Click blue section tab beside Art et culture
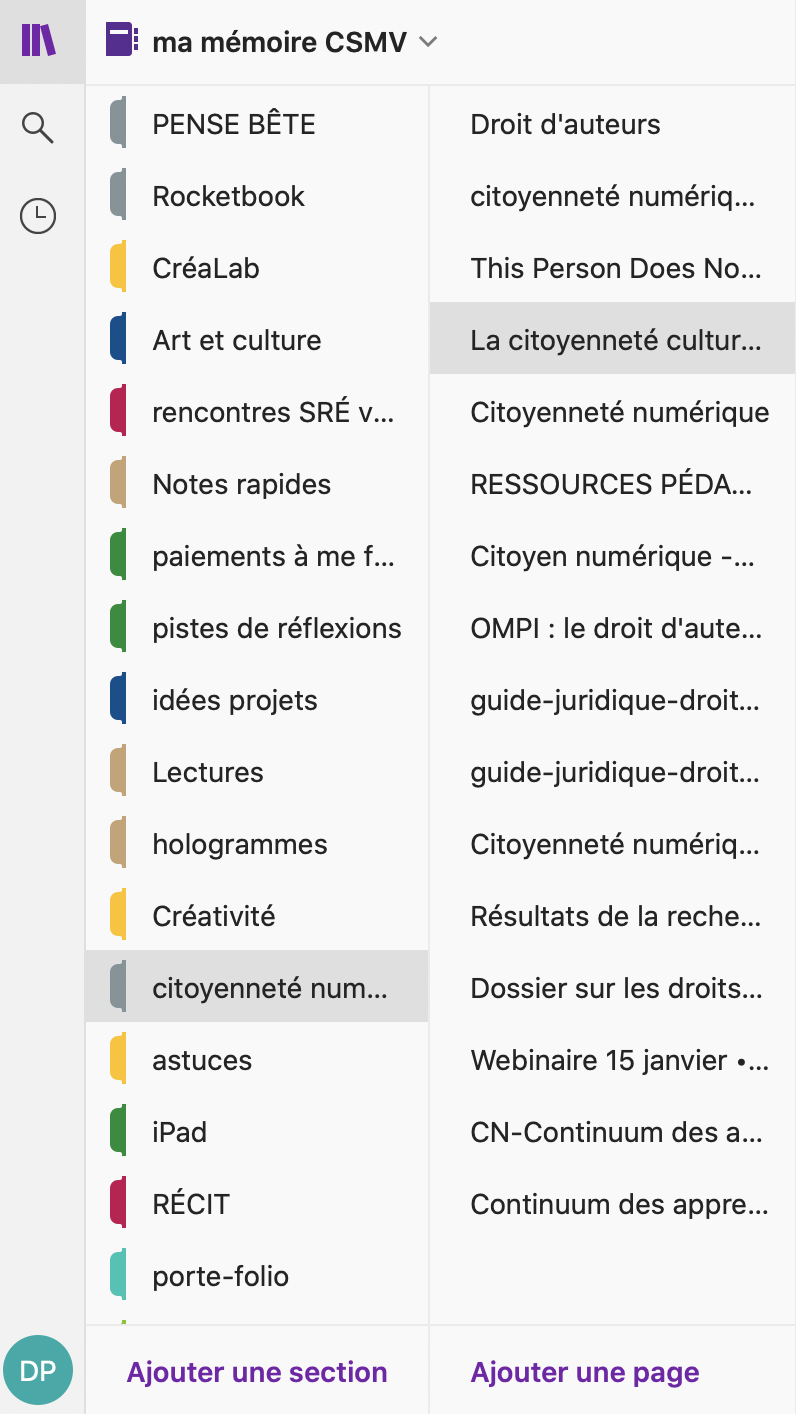The image size is (796, 1414). point(118,340)
